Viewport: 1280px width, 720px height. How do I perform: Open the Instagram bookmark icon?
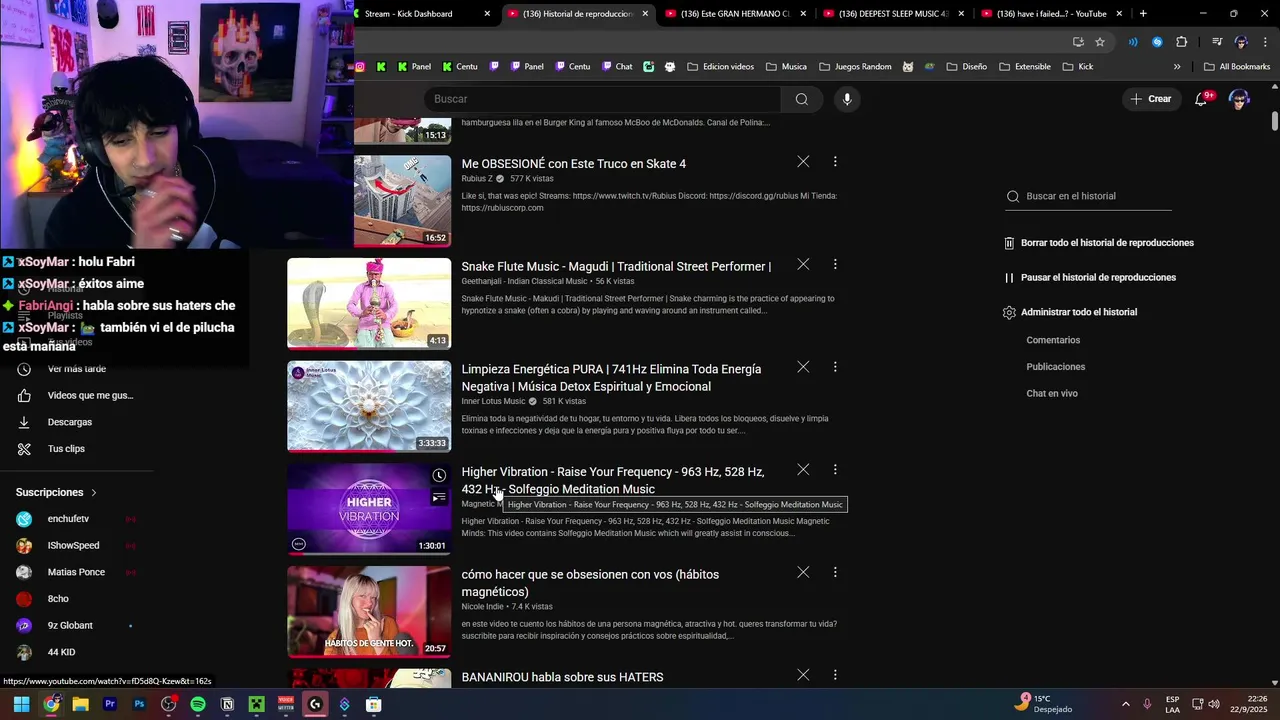pyautogui.click(x=360, y=67)
